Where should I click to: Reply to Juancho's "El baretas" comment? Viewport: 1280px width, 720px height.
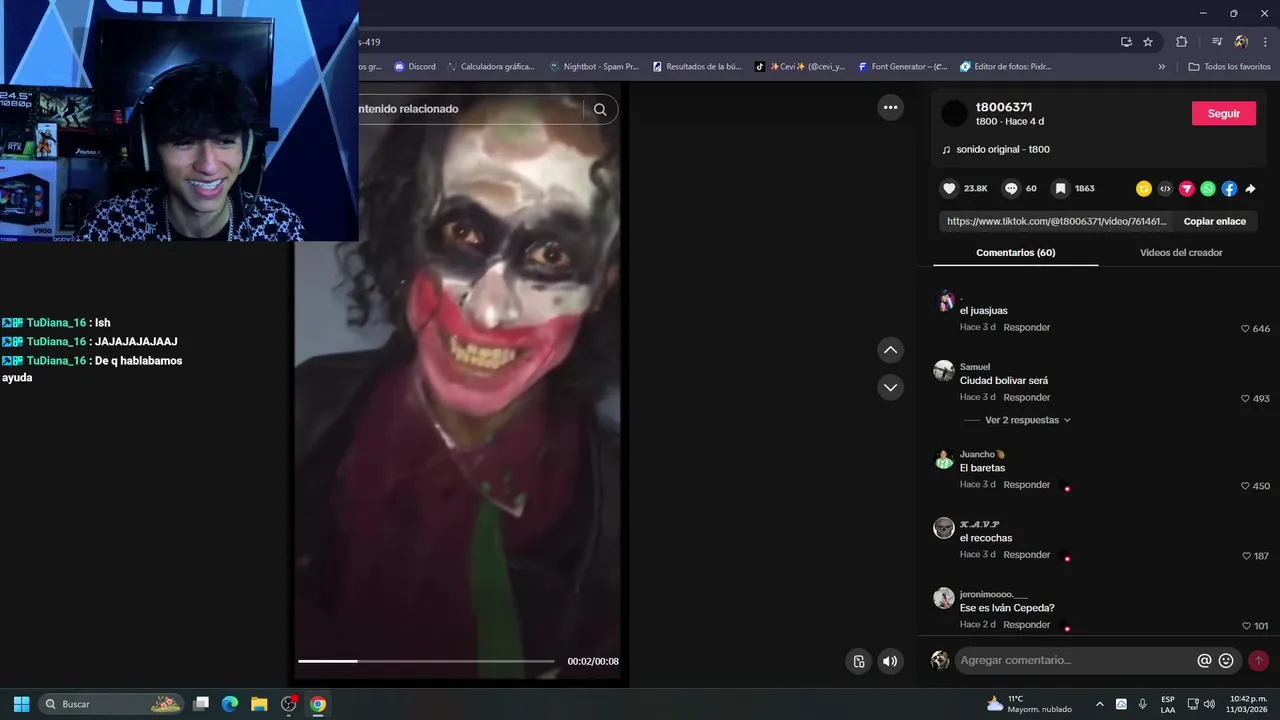pyautogui.click(x=1026, y=485)
